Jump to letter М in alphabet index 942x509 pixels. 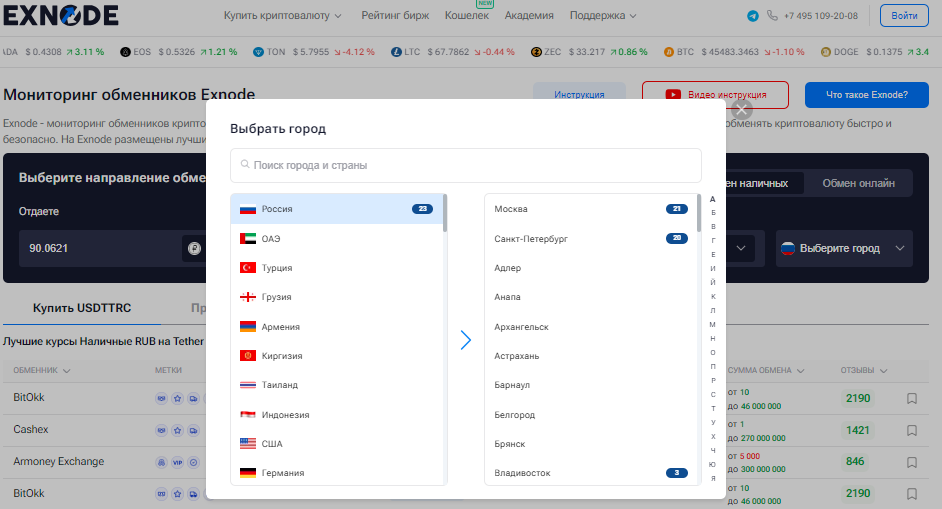pos(713,325)
